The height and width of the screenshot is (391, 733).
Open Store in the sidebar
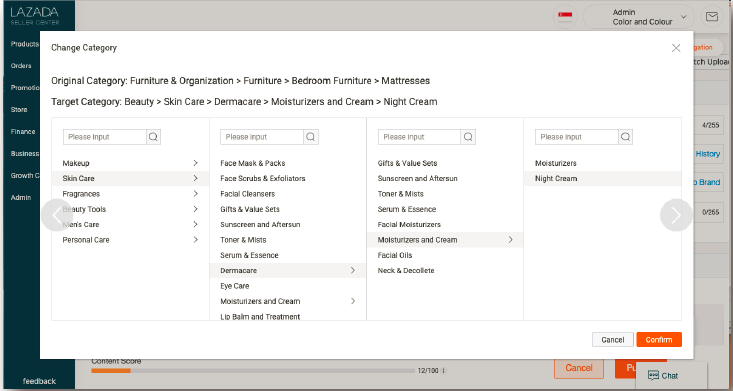point(19,109)
